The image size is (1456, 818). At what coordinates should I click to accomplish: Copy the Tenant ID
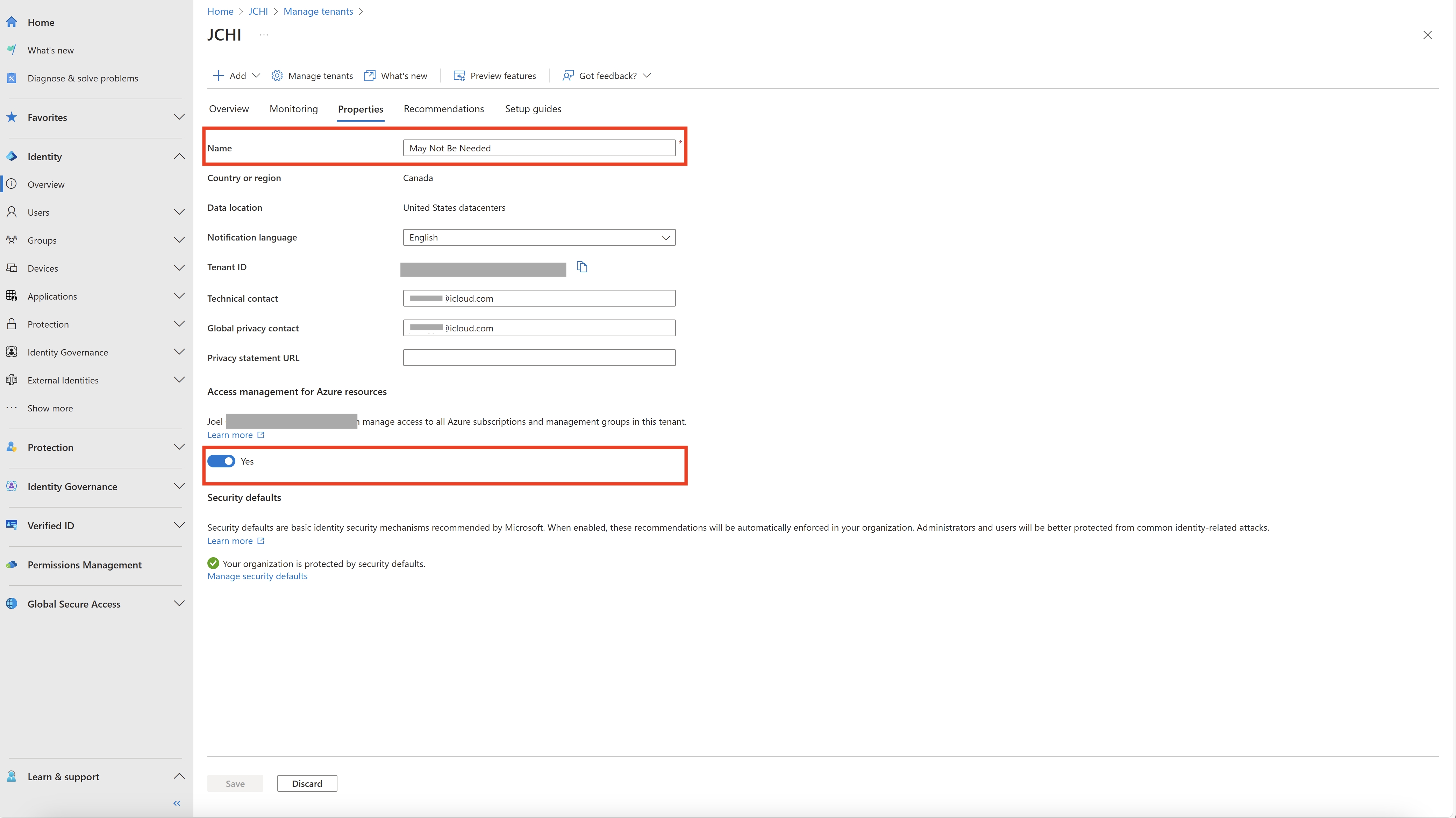(581, 267)
